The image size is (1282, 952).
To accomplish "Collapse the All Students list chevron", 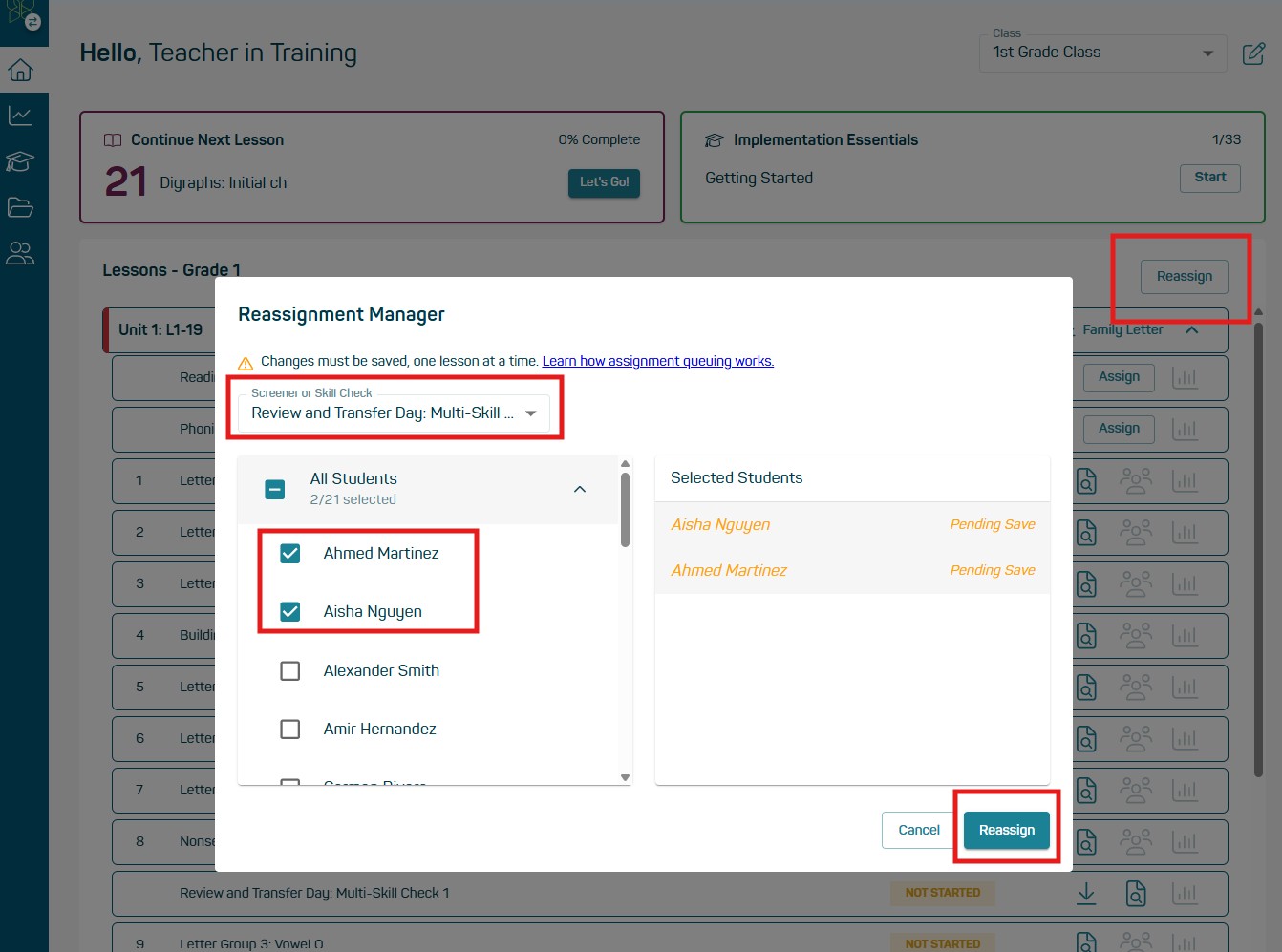I will pyautogui.click(x=580, y=489).
